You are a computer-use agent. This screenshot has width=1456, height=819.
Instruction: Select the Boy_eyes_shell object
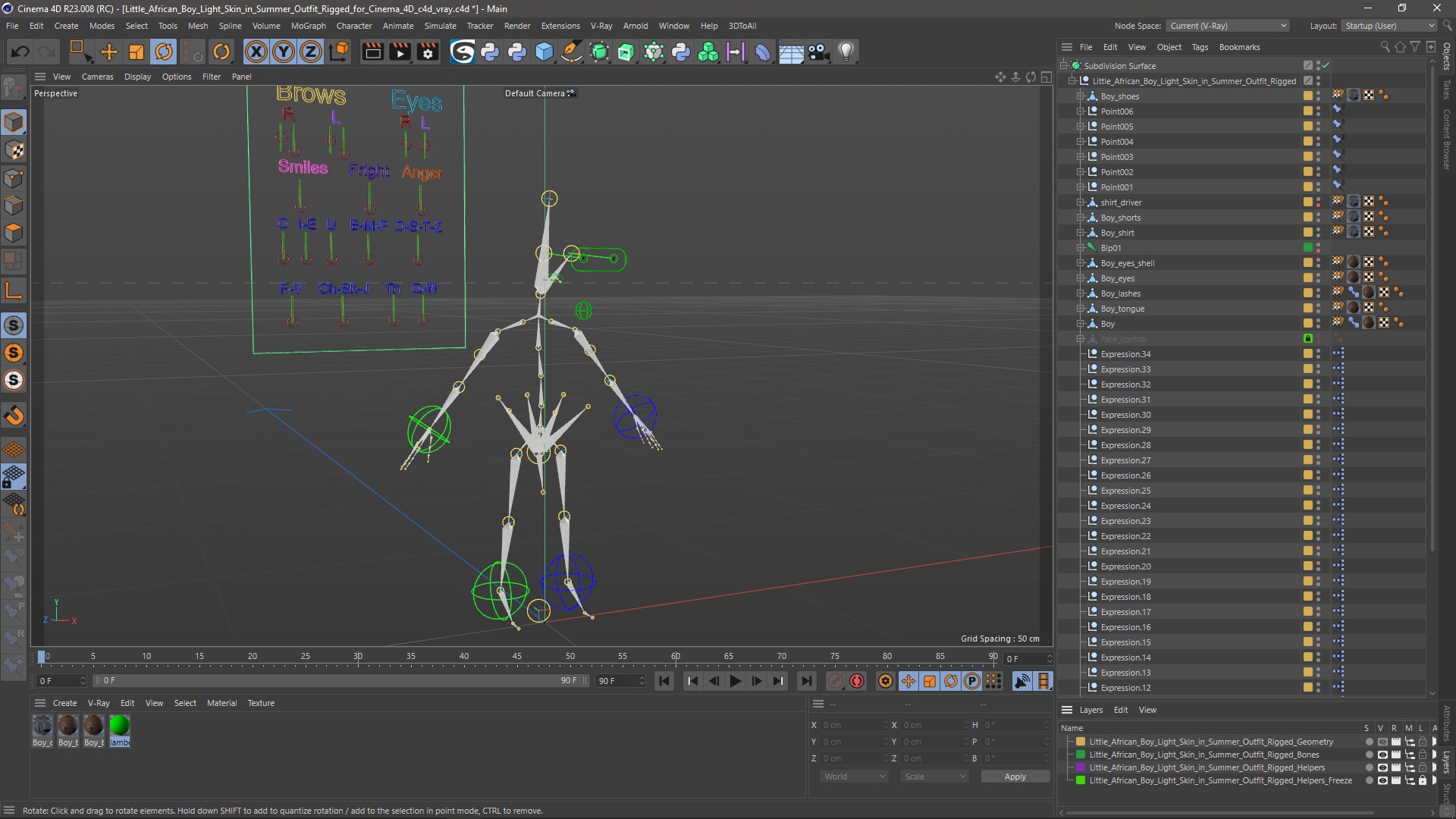point(1128,263)
